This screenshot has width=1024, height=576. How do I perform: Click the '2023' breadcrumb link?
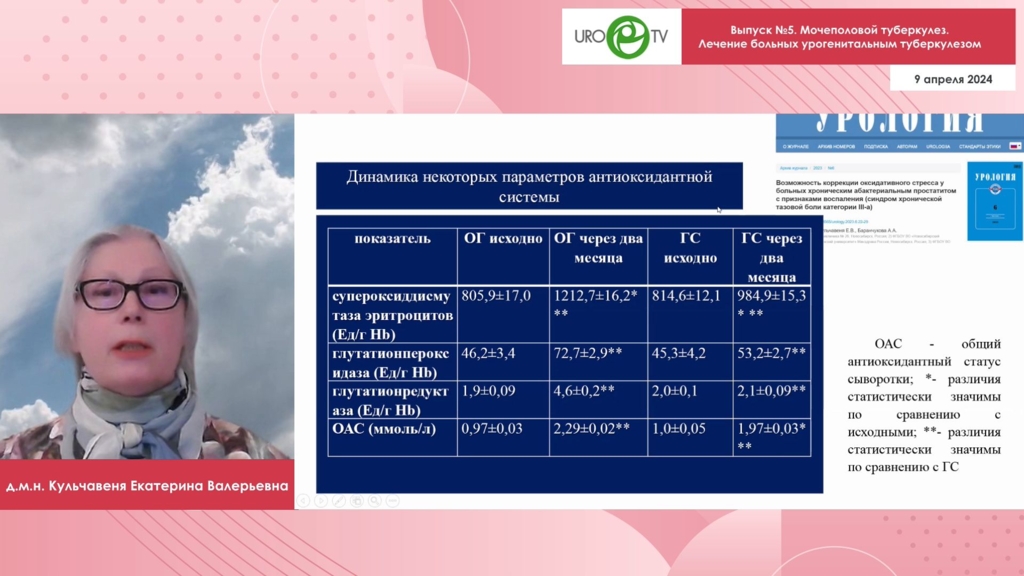pos(818,168)
